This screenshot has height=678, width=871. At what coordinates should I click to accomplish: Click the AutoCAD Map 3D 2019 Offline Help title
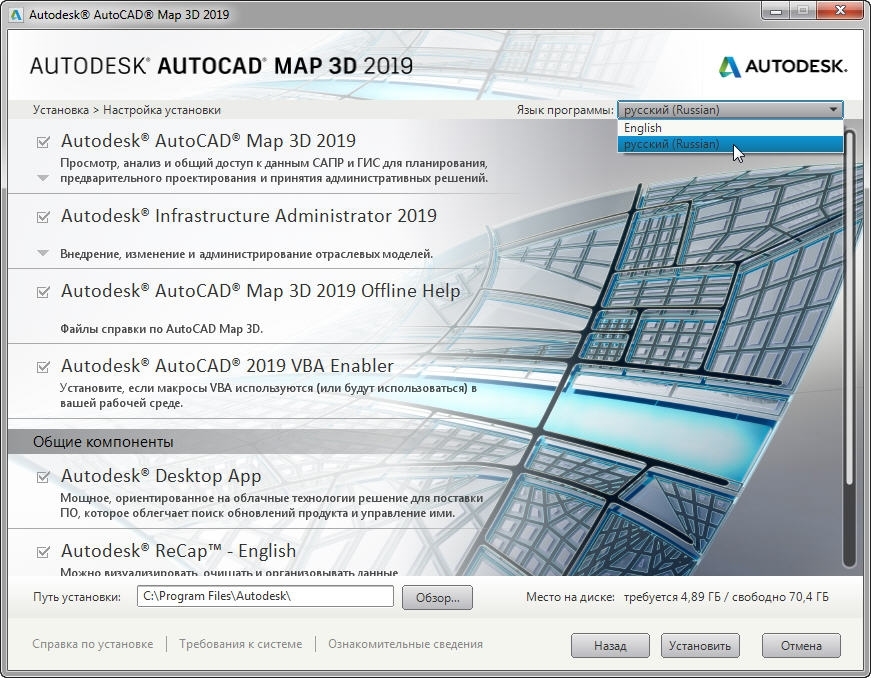point(261,291)
